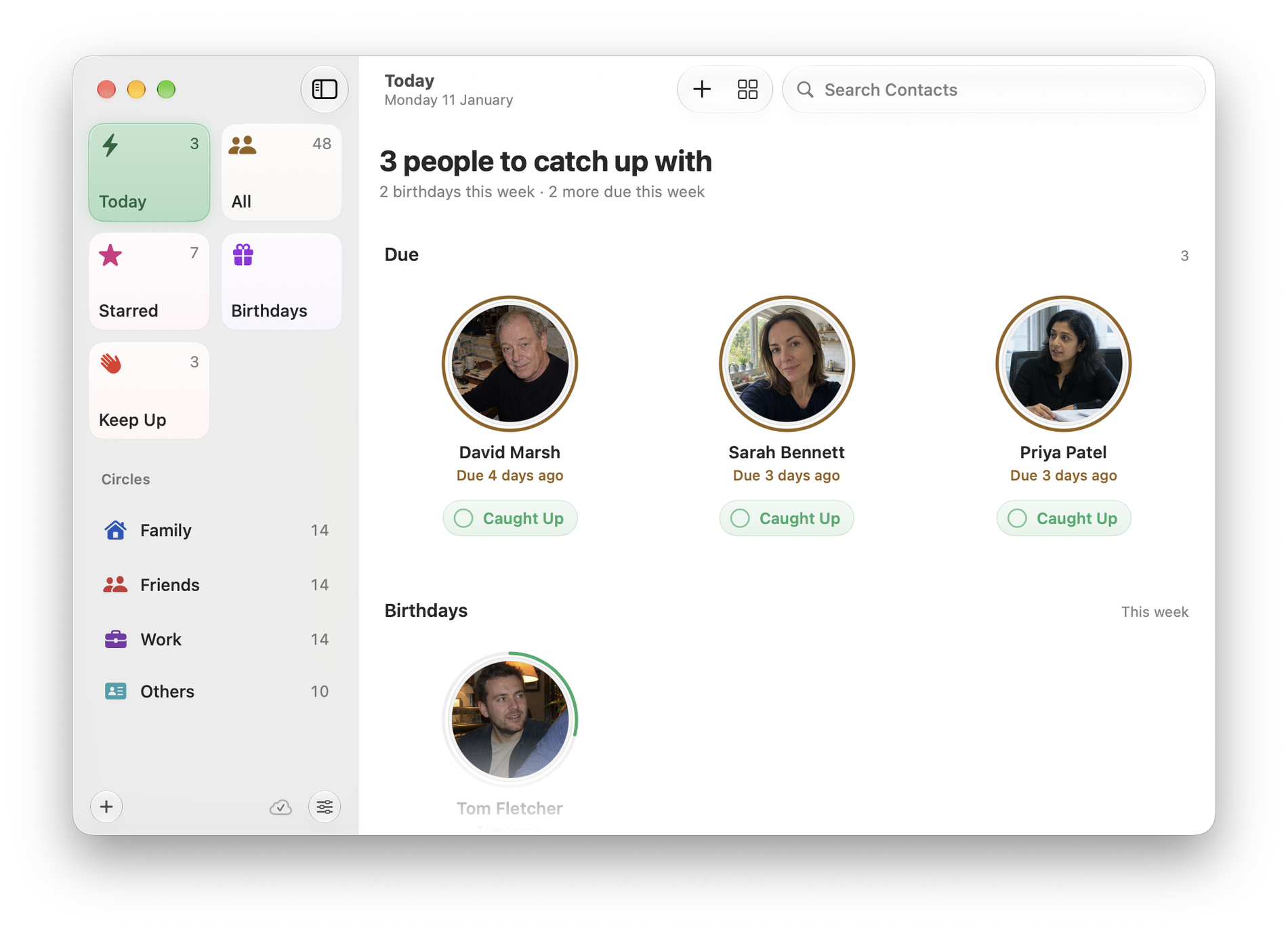Viewport: 1288px width, 949px height.
Task: Open the Keep Up tile label
Action: 132,420
